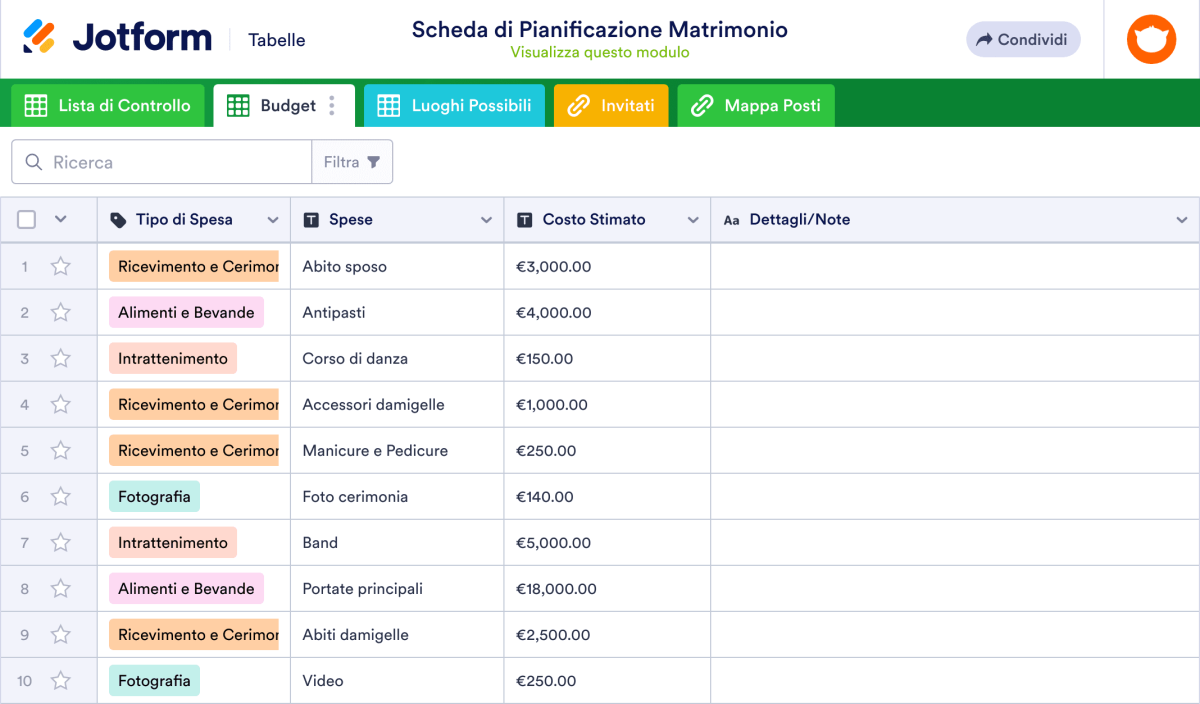Open Tipo di Spesa column menu arrow

click(273, 220)
